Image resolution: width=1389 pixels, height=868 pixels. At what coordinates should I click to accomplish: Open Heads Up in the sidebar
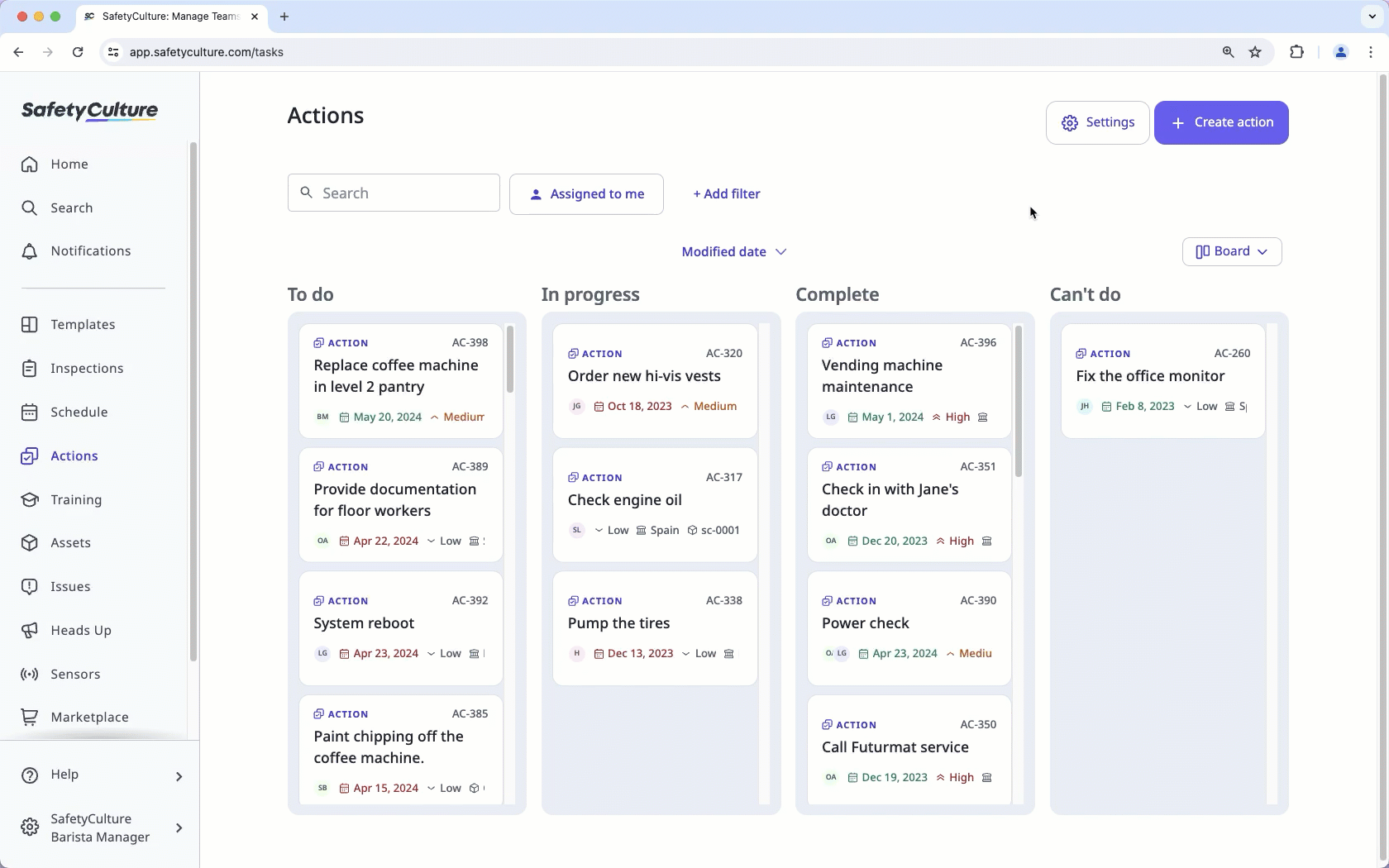coord(66,630)
